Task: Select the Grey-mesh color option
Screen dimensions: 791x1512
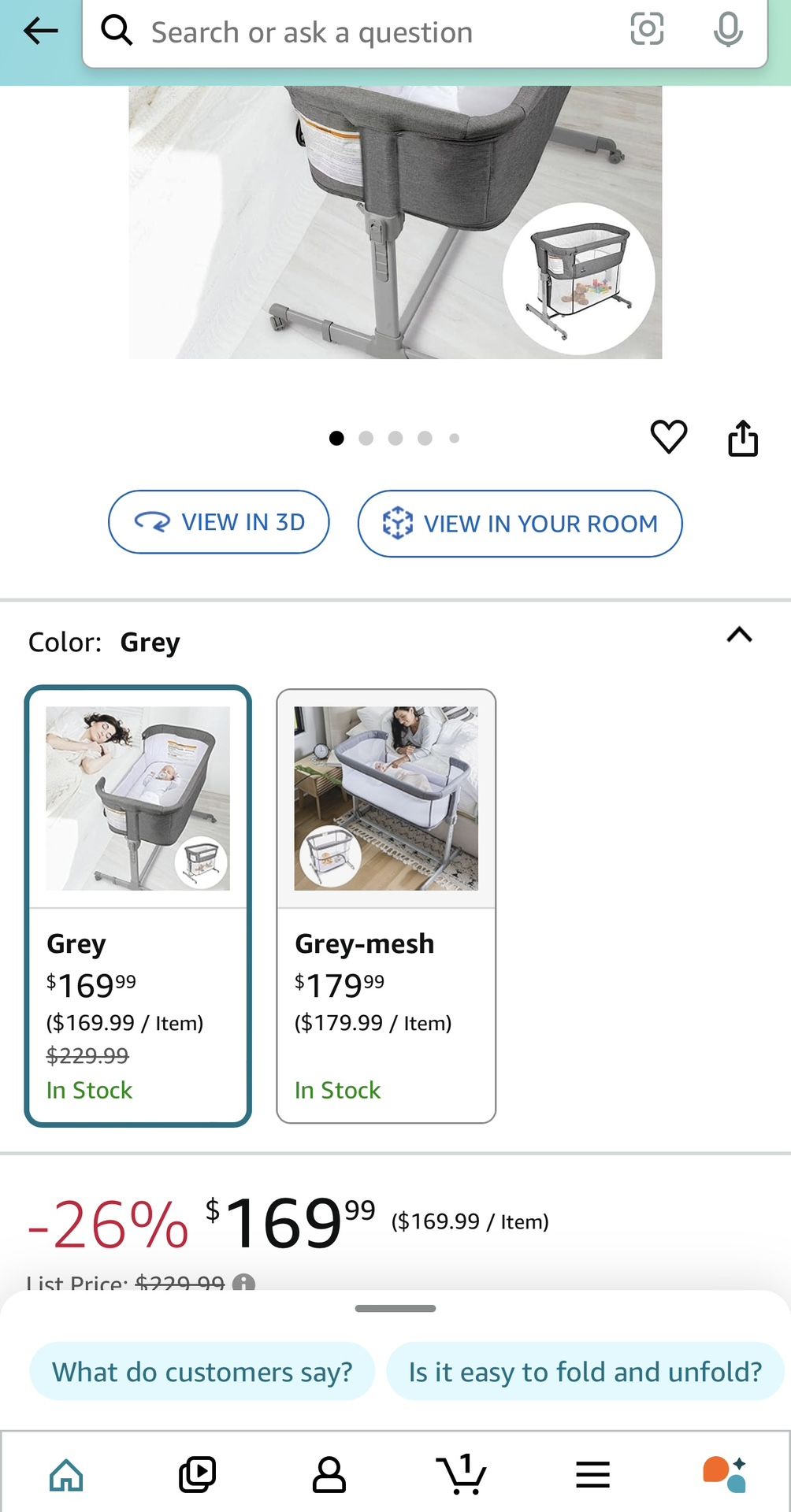Action: (x=386, y=906)
